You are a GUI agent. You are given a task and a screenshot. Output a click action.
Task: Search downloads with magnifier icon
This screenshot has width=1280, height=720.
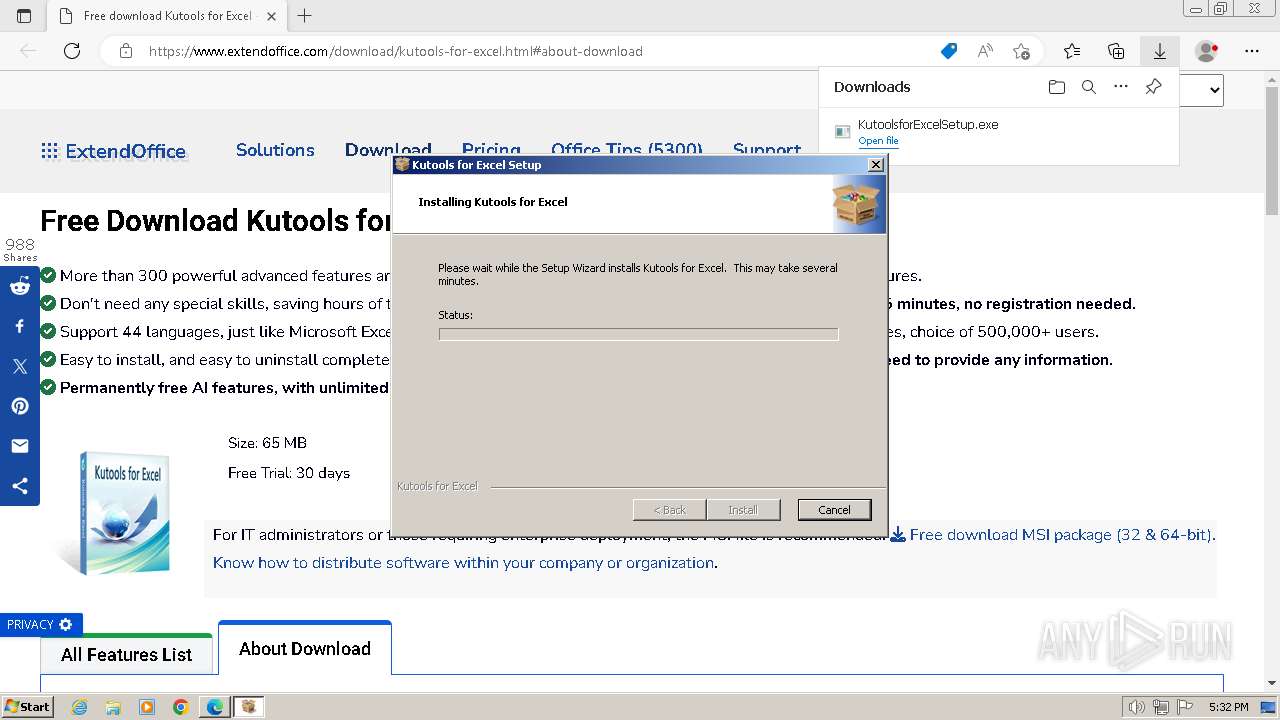(x=1089, y=87)
